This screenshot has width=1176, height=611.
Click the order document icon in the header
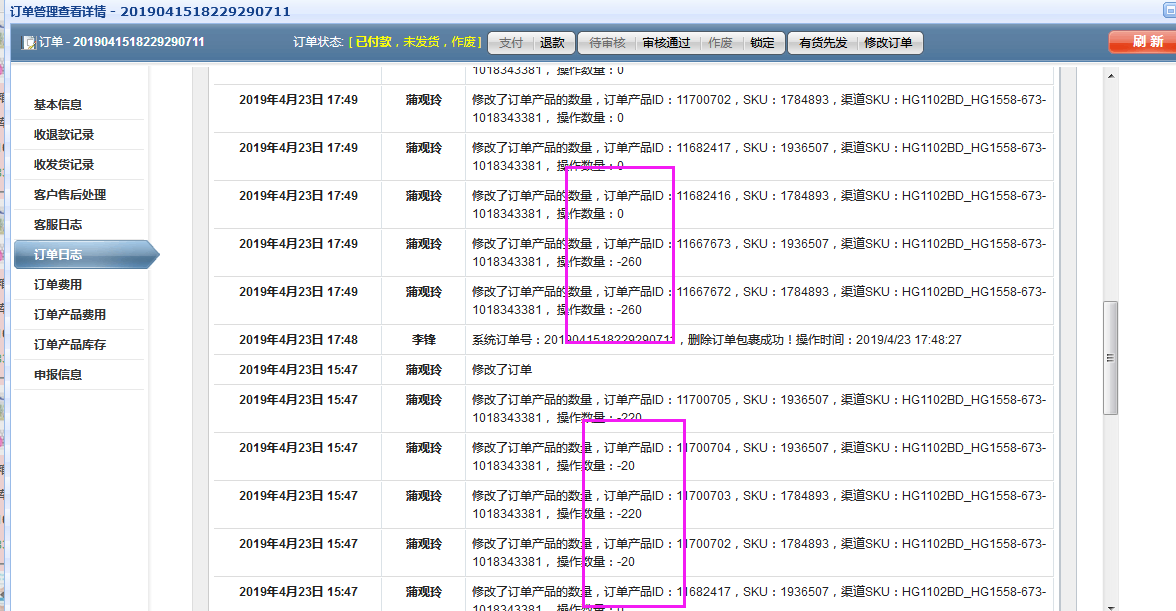(x=28, y=43)
